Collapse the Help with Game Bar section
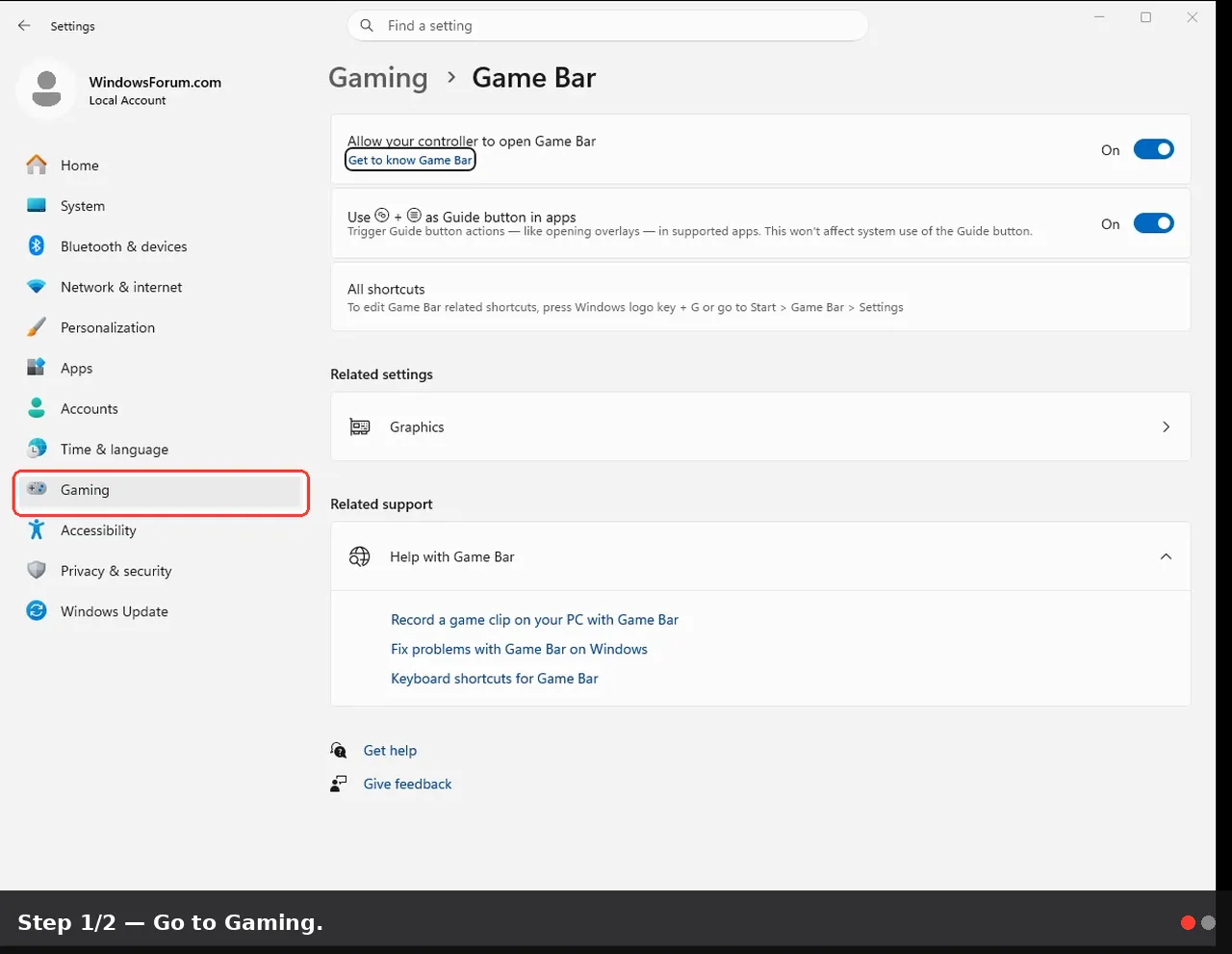The width and height of the screenshot is (1232, 954). point(1166,556)
